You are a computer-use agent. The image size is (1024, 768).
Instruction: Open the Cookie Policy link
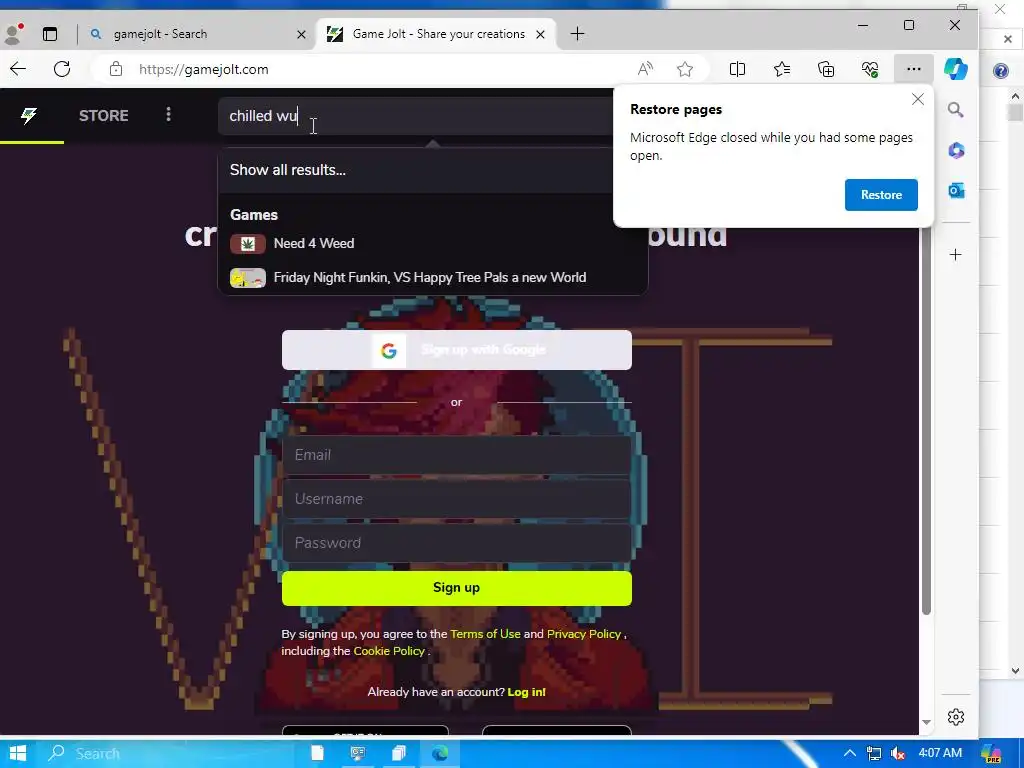click(389, 651)
